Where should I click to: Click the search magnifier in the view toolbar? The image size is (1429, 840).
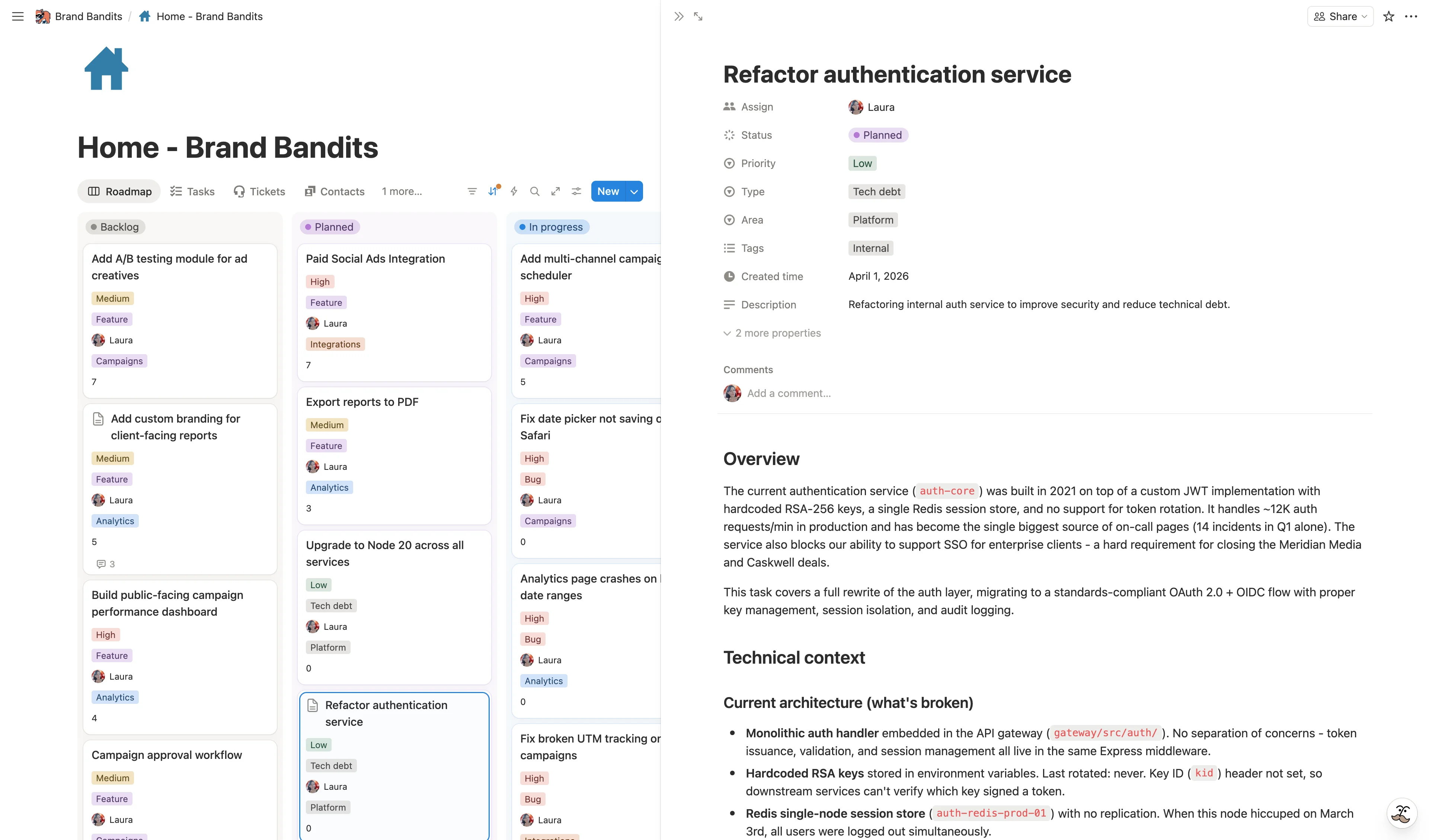[x=534, y=191]
